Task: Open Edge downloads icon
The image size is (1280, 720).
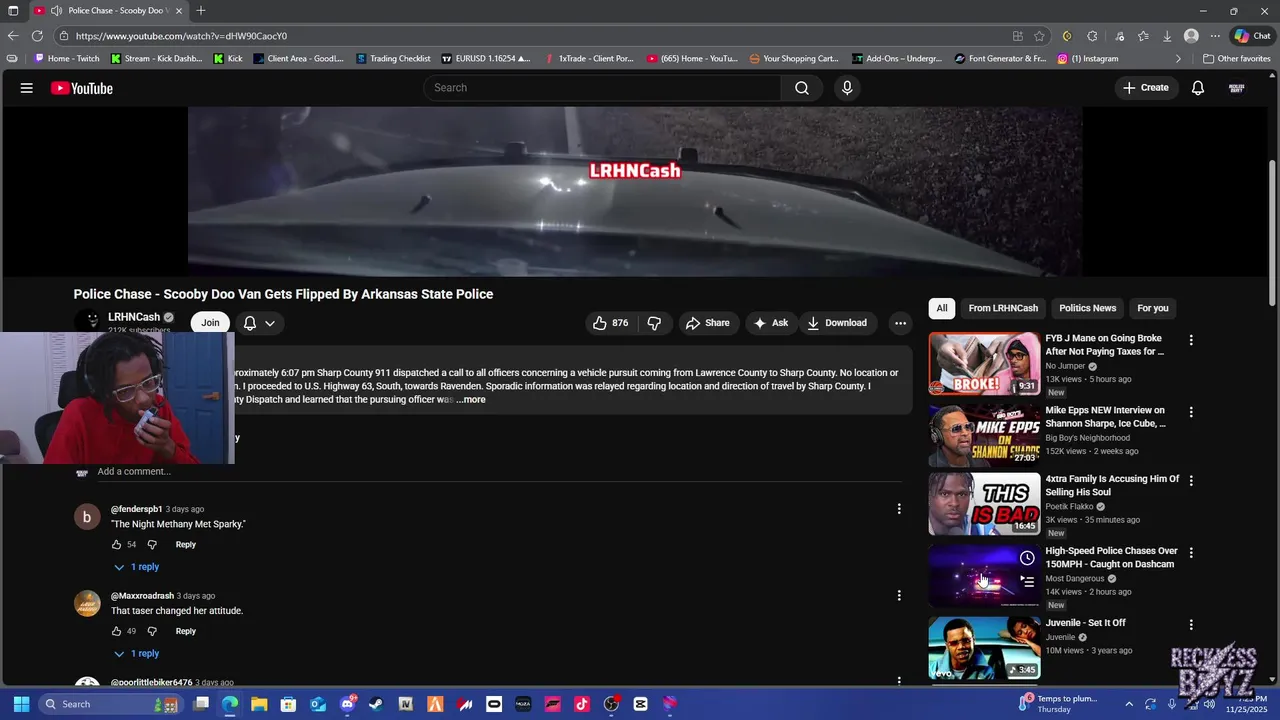Action: tap(1166, 36)
